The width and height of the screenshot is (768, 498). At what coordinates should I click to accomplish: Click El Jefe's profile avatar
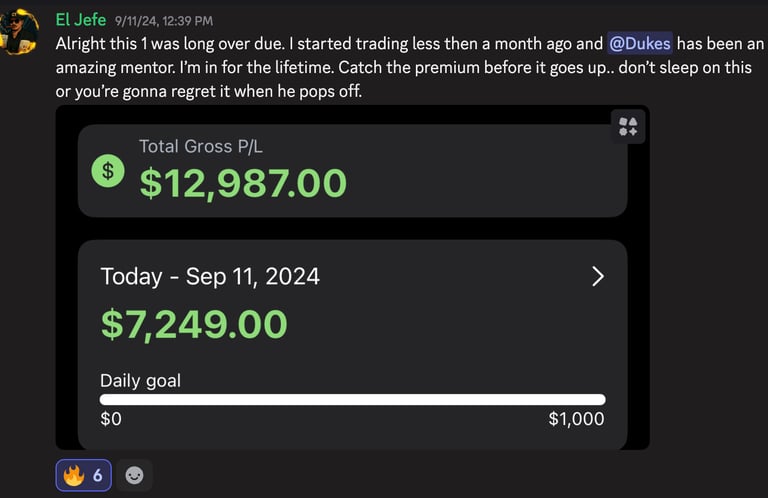click(x=19, y=30)
